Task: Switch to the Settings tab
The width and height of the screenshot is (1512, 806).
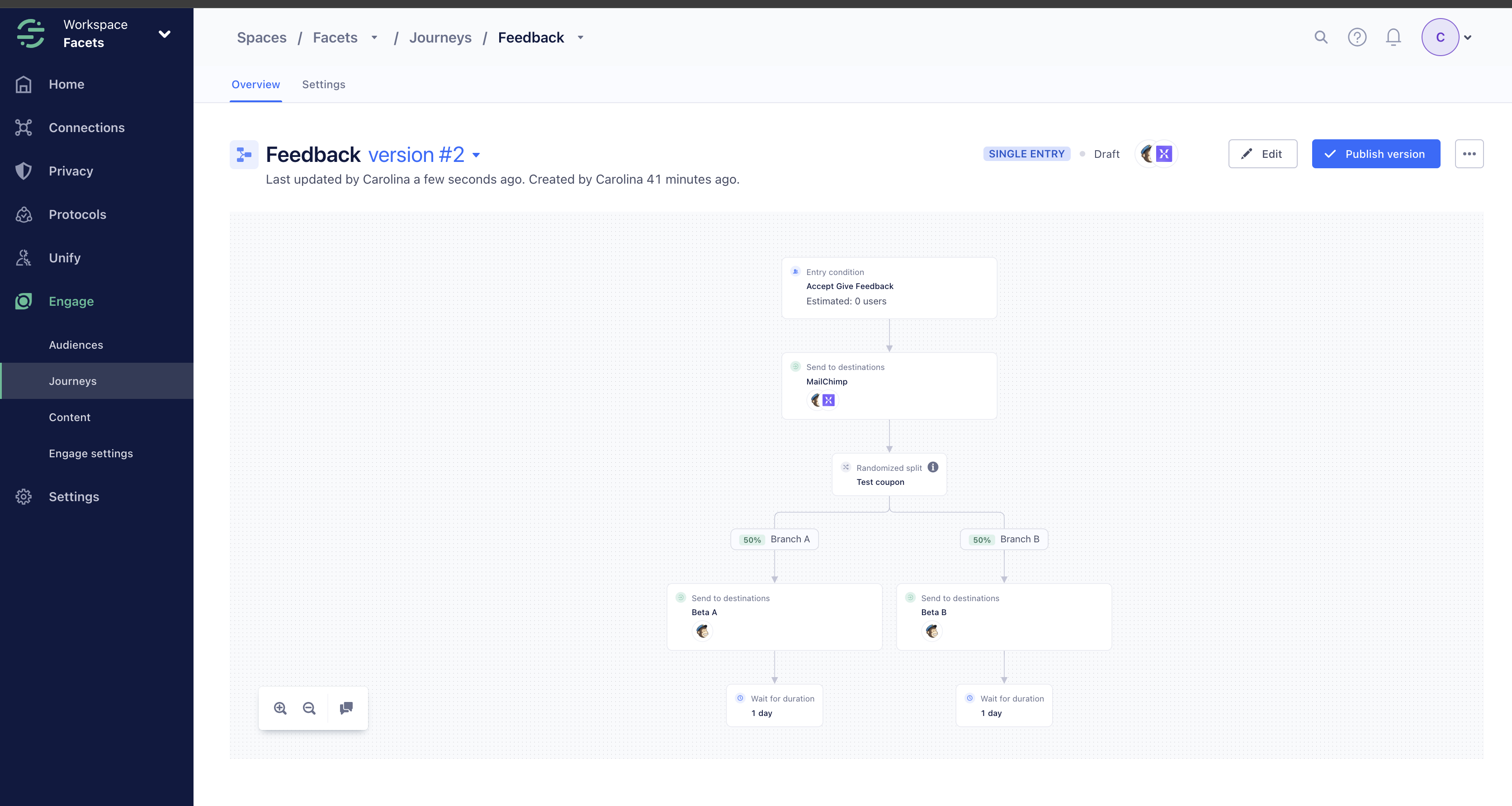Action: point(323,85)
